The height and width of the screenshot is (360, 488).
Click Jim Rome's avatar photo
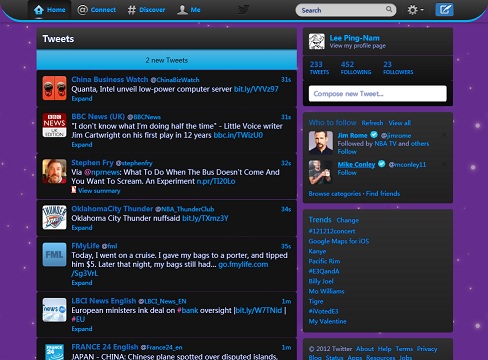tap(320, 143)
